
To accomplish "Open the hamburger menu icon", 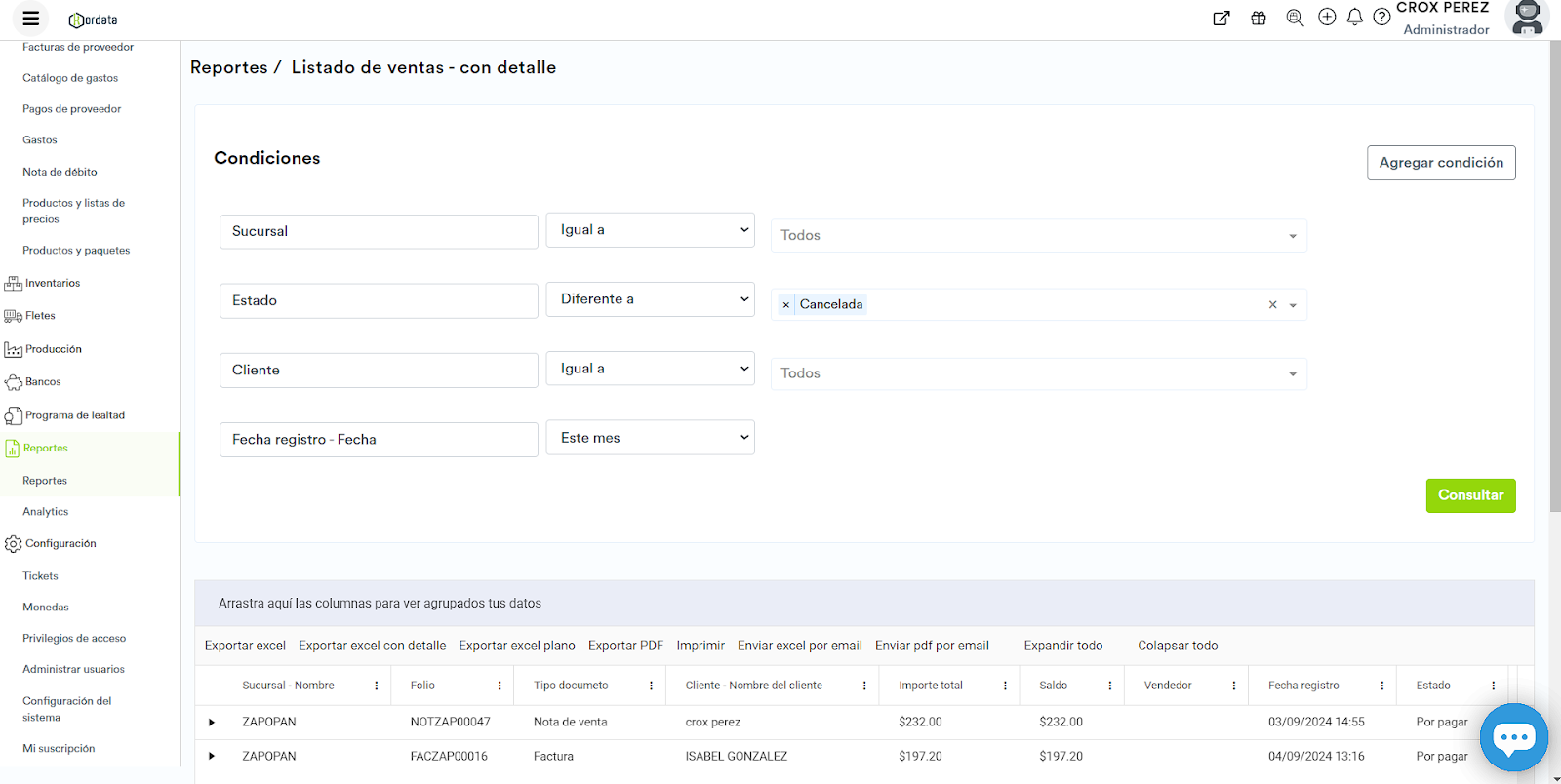I will coord(31,19).
